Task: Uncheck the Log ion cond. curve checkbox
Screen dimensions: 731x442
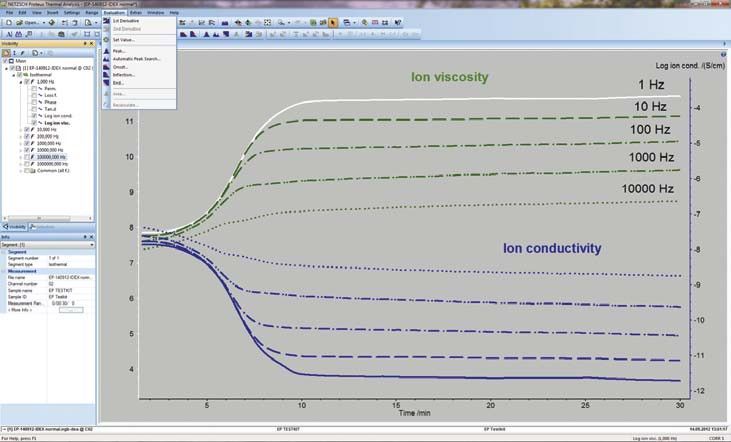Action: 34,116
